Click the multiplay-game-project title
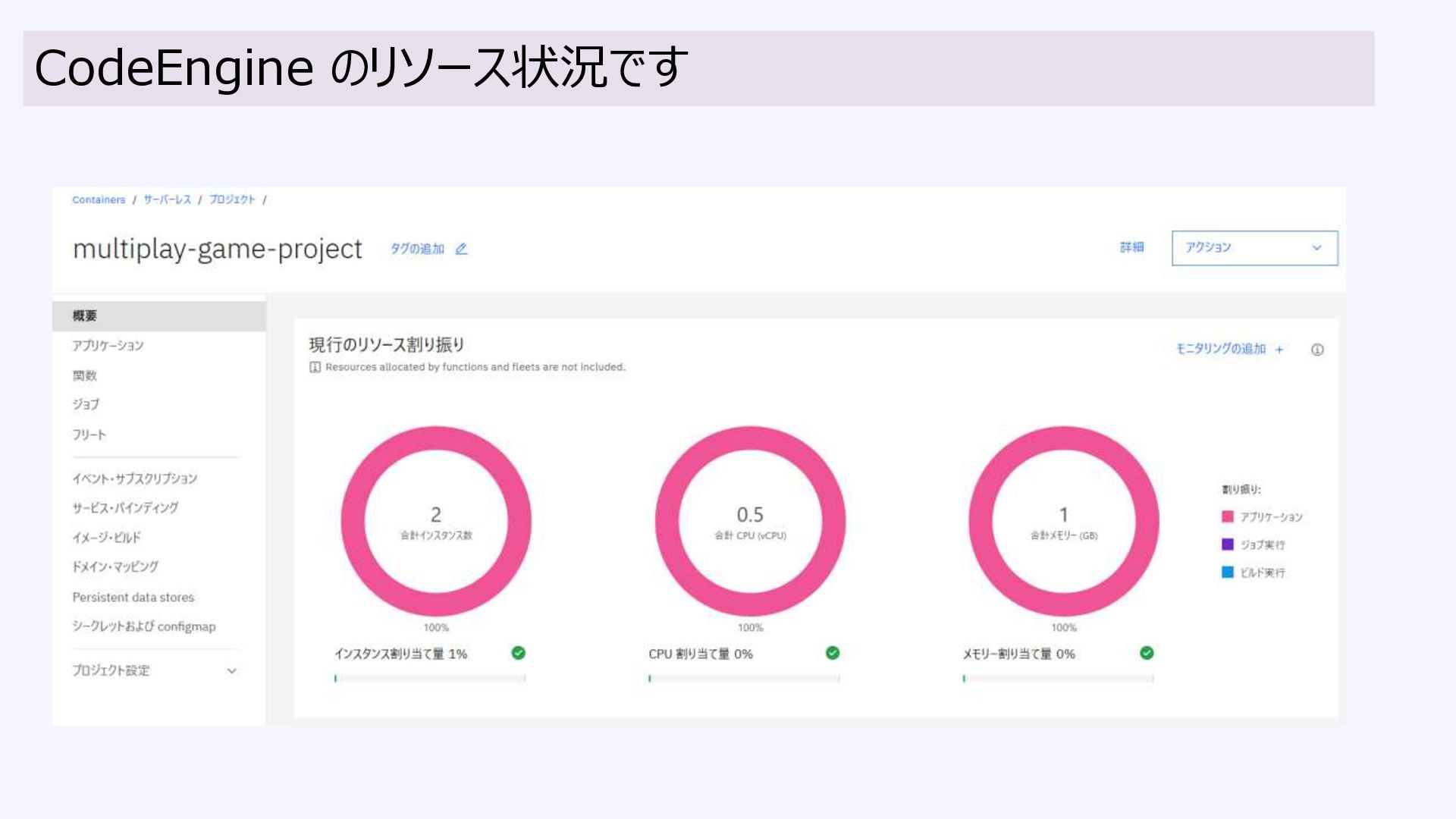Screen dimensions: 1456x819 [x=218, y=249]
